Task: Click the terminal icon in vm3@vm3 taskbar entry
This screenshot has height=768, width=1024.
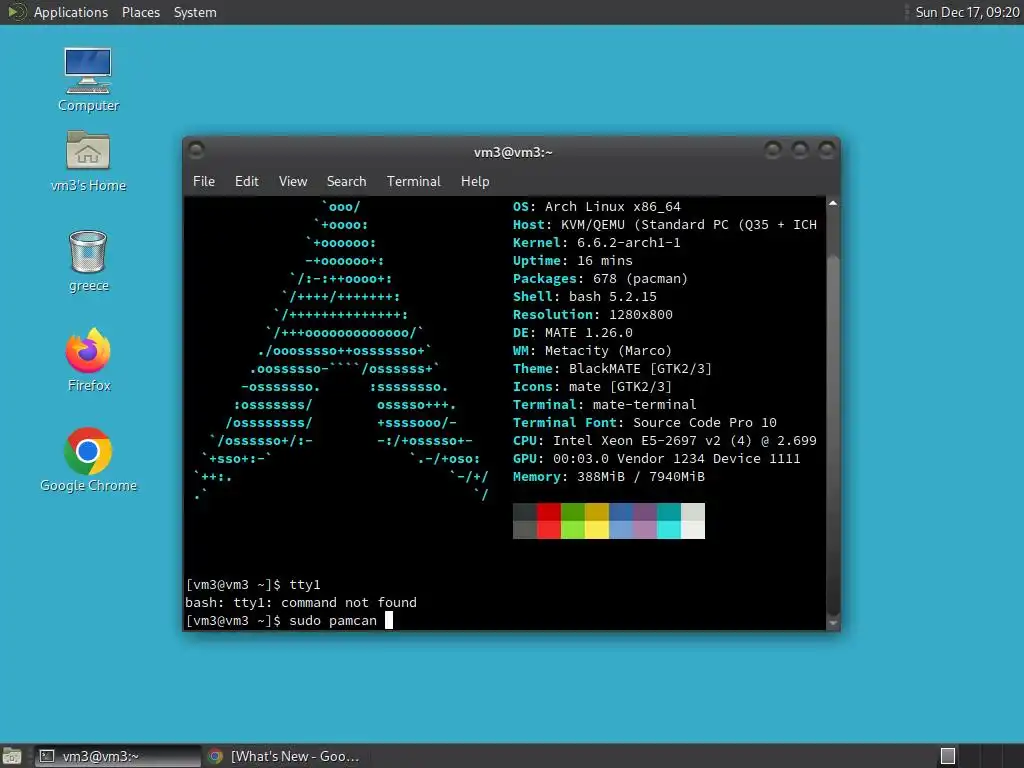Action: (x=47, y=756)
